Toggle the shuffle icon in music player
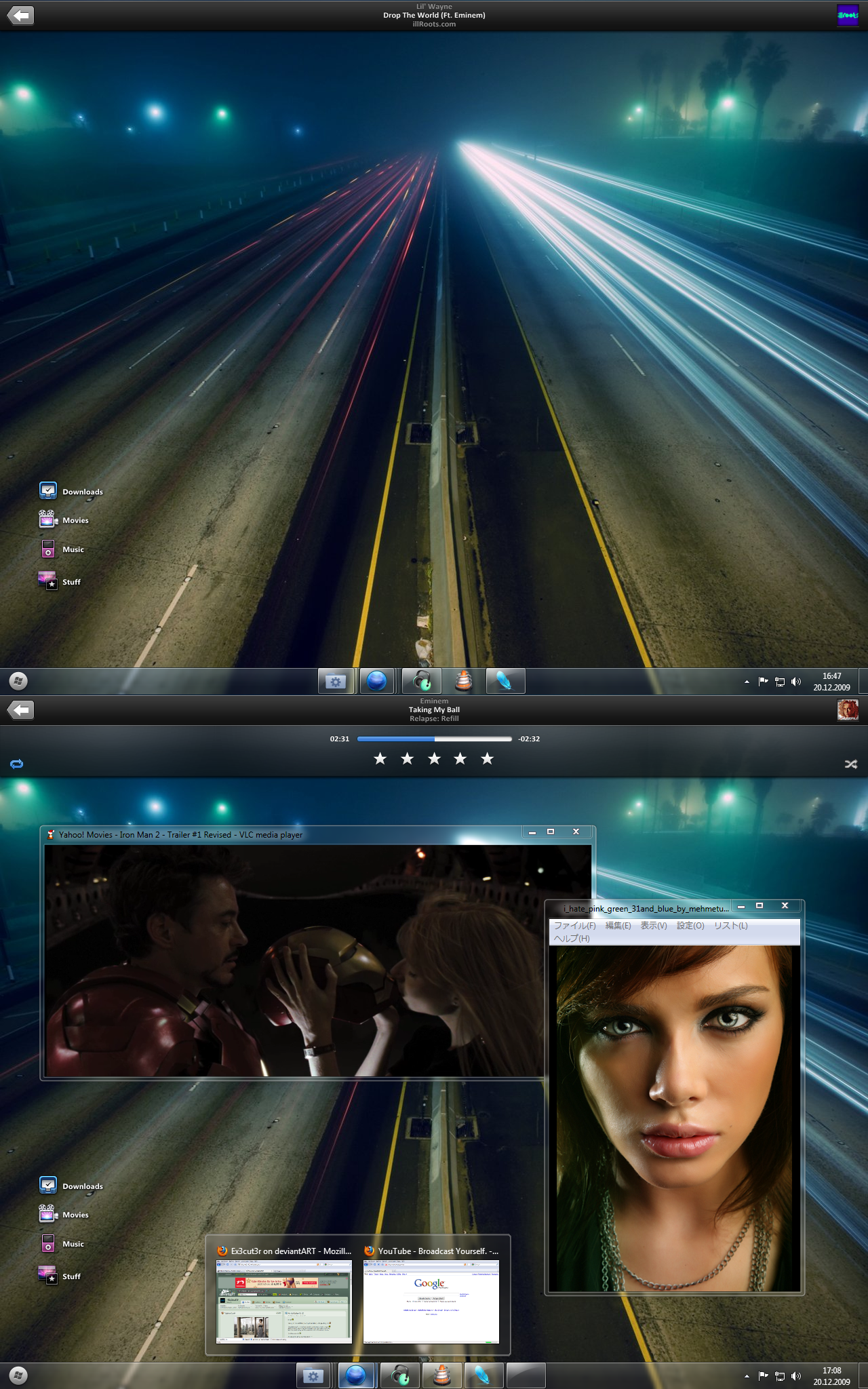Screen dimensions: 868x1389 tap(851, 764)
